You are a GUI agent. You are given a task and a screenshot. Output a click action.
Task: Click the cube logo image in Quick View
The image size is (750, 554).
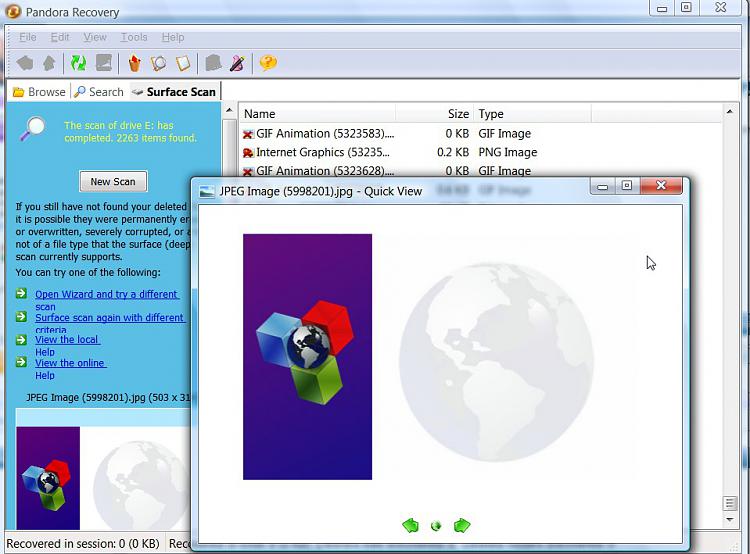308,356
